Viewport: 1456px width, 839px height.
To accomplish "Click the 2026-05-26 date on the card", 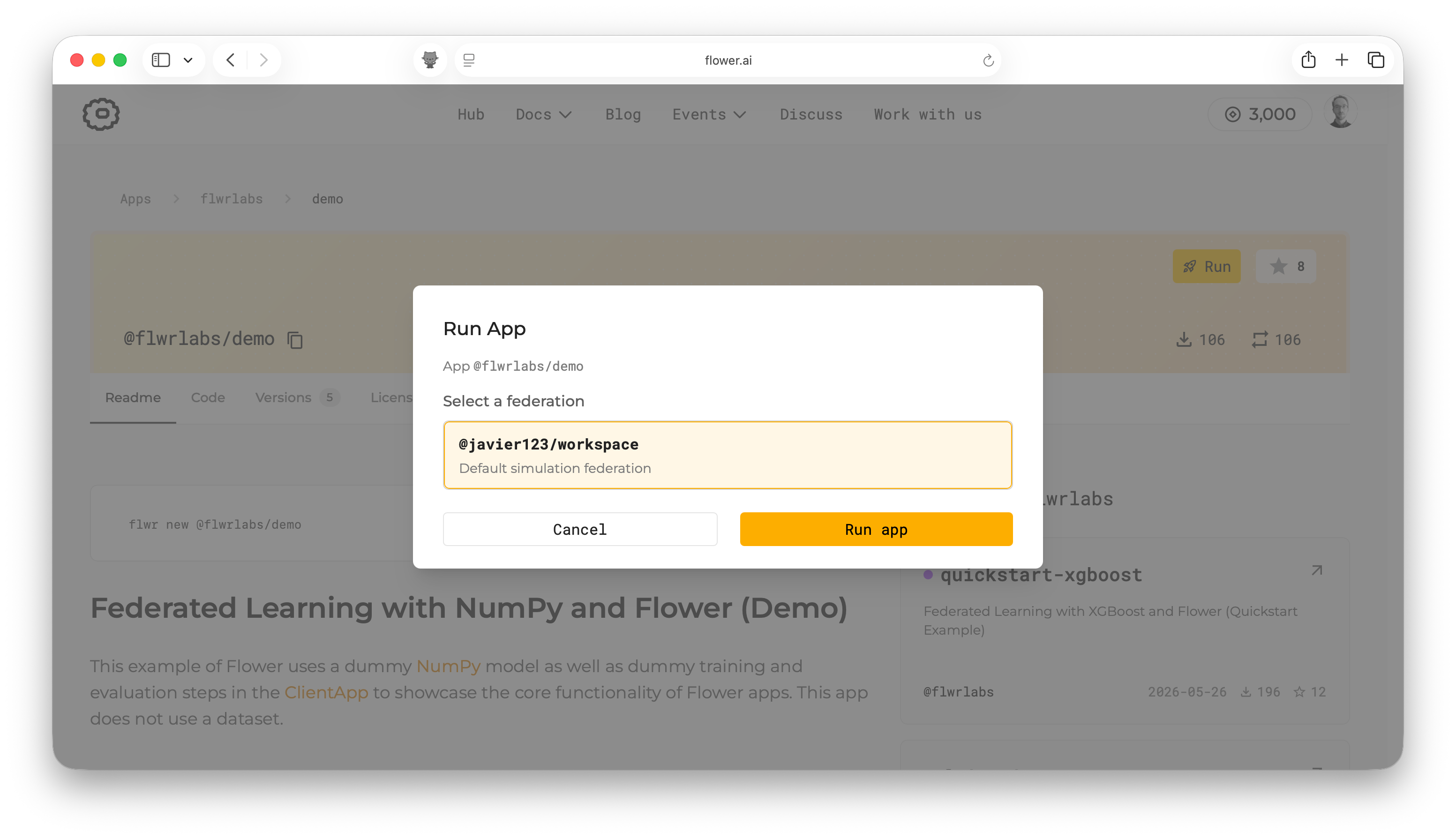I will [1187, 692].
